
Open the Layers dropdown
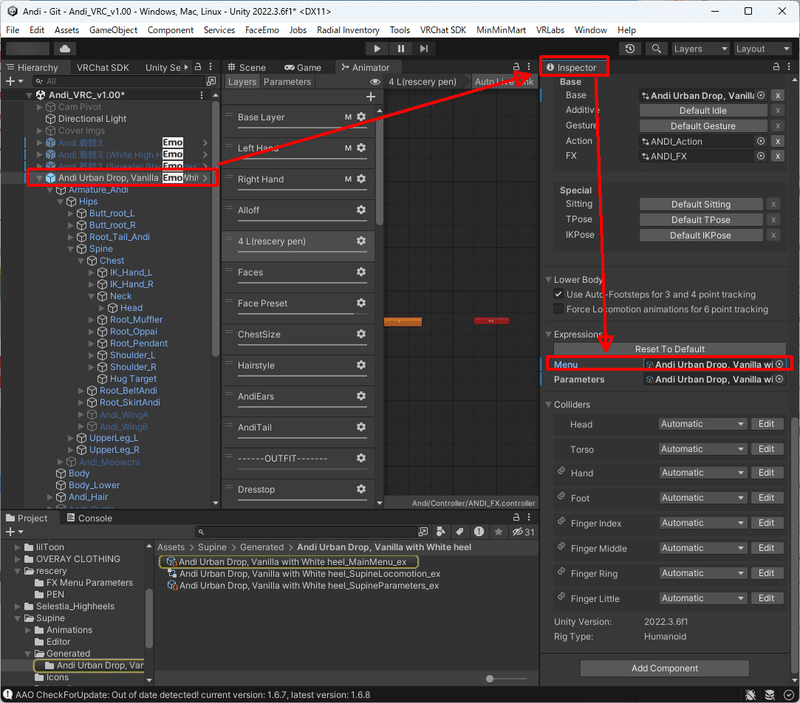(x=701, y=48)
